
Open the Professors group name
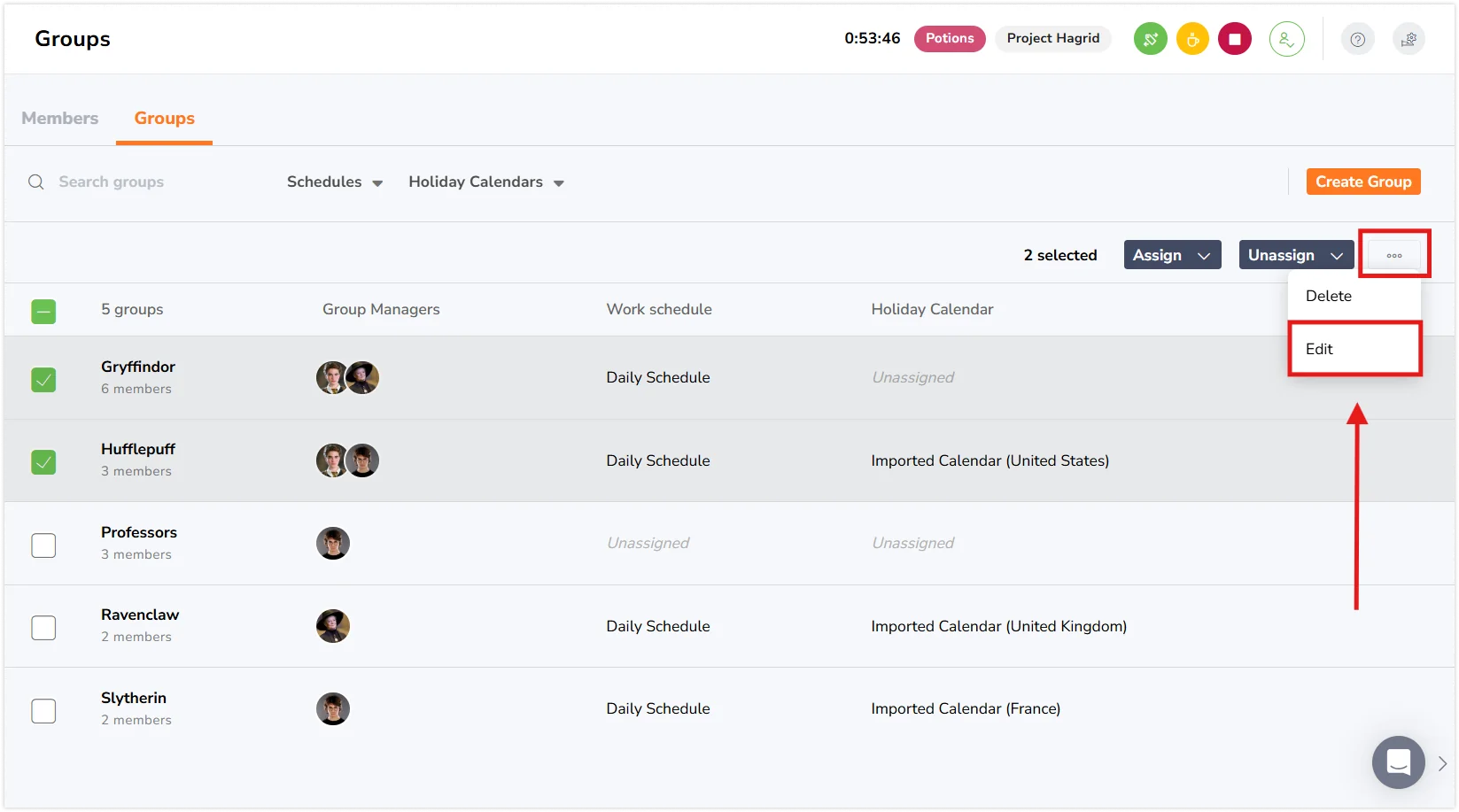click(139, 532)
